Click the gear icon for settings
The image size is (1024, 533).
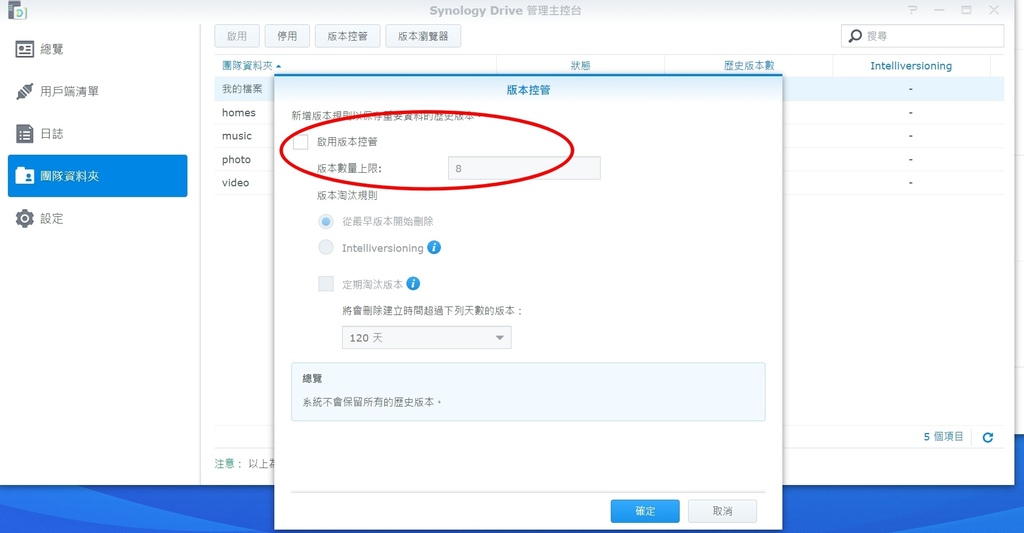click(25, 218)
